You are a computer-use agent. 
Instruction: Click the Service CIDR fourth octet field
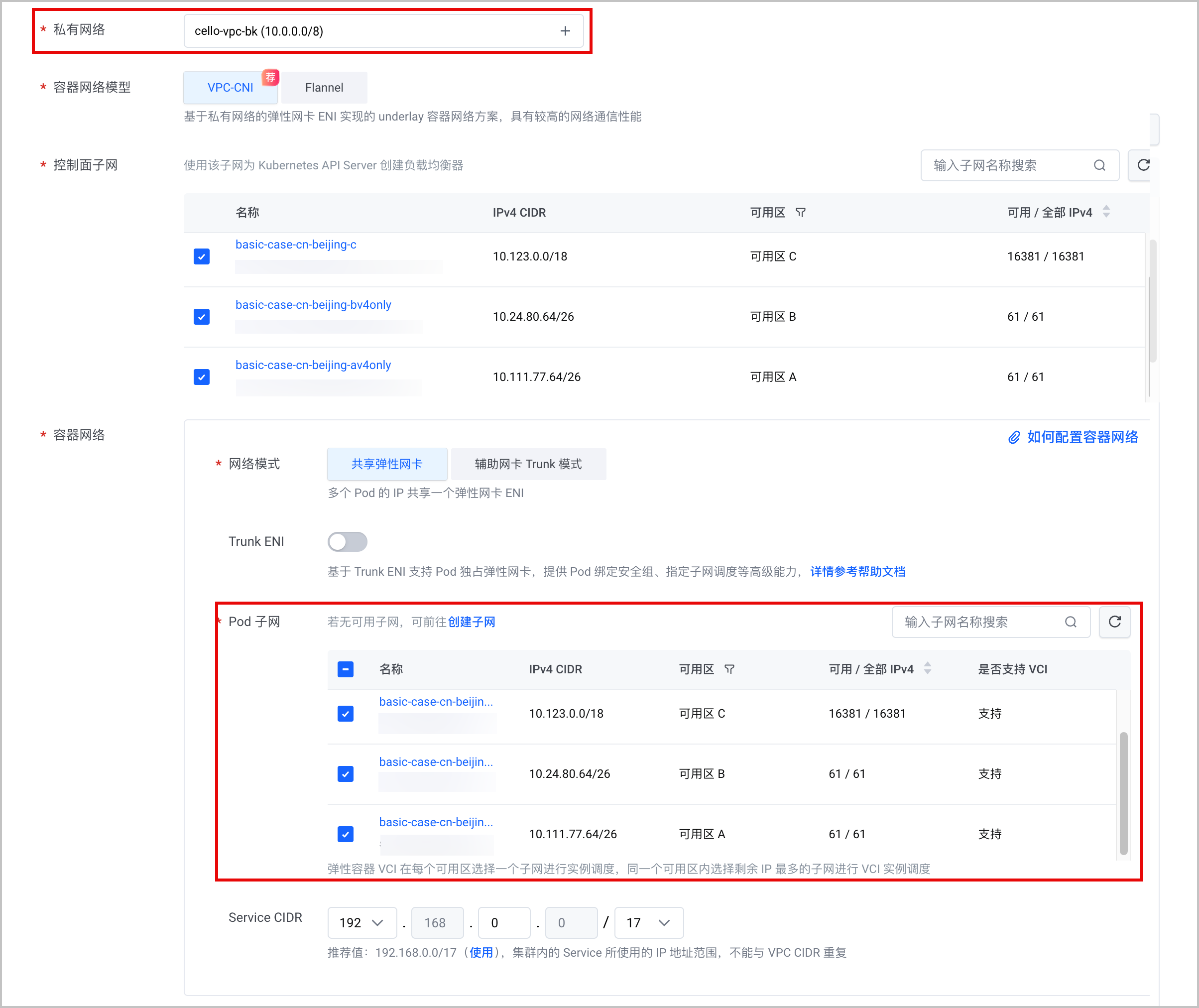click(x=572, y=923)
